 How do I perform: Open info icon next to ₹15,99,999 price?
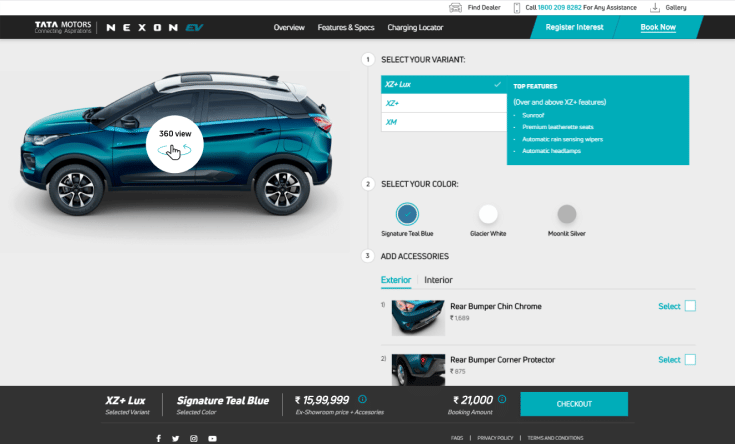point(362,399)
